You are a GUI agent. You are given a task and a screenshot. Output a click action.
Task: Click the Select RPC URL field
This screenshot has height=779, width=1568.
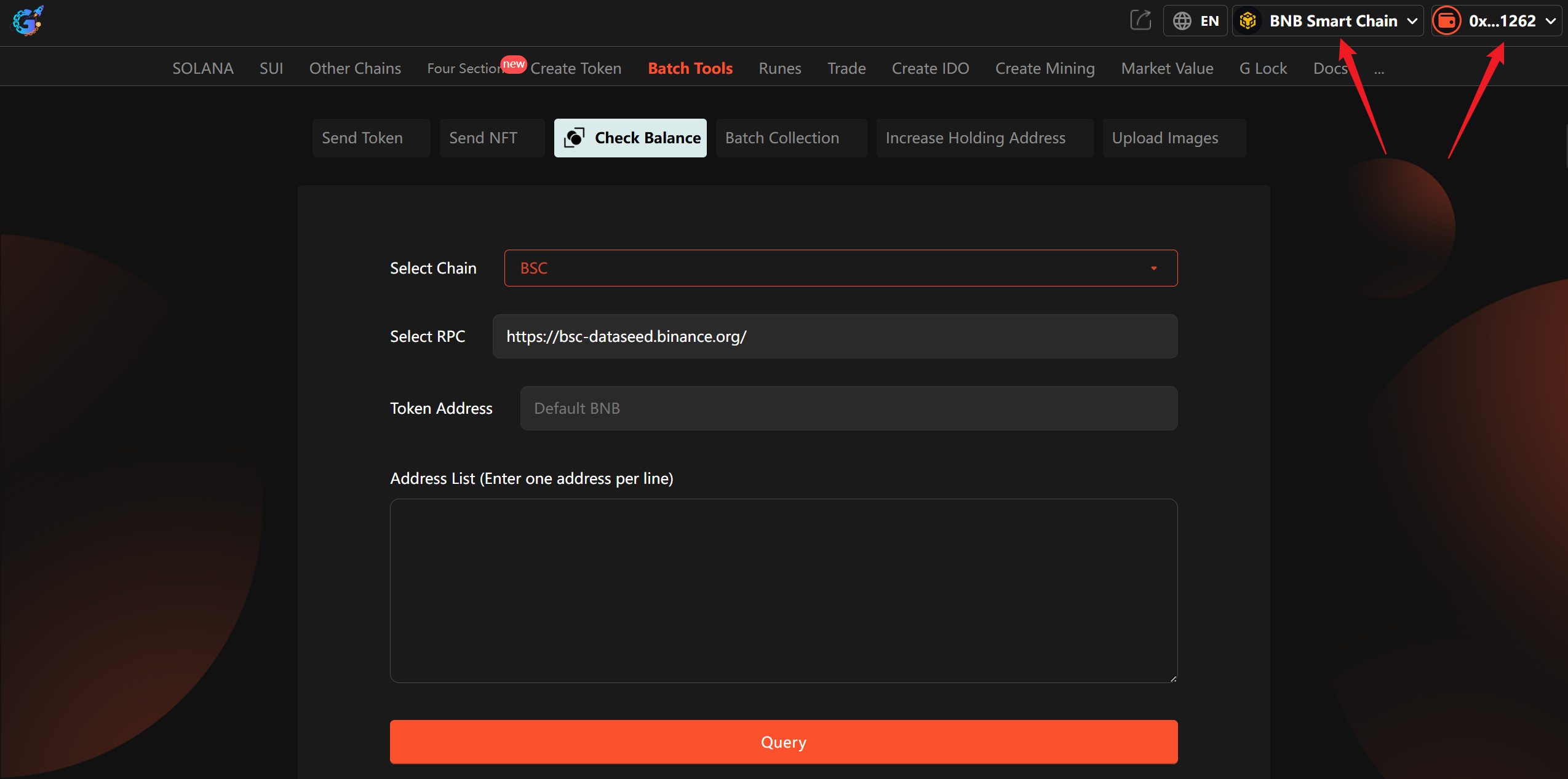click(x=835, y=336)
